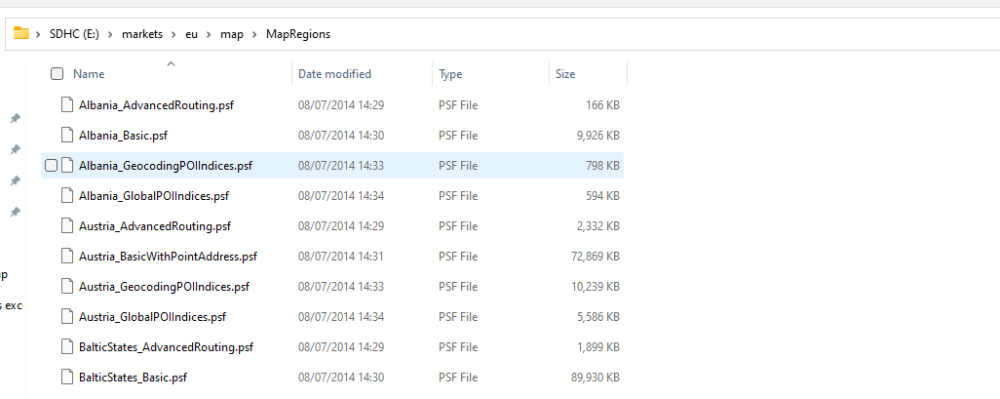
Task: Click the file icon of BalticStates_Basic.psf
Action: [67, 377]
